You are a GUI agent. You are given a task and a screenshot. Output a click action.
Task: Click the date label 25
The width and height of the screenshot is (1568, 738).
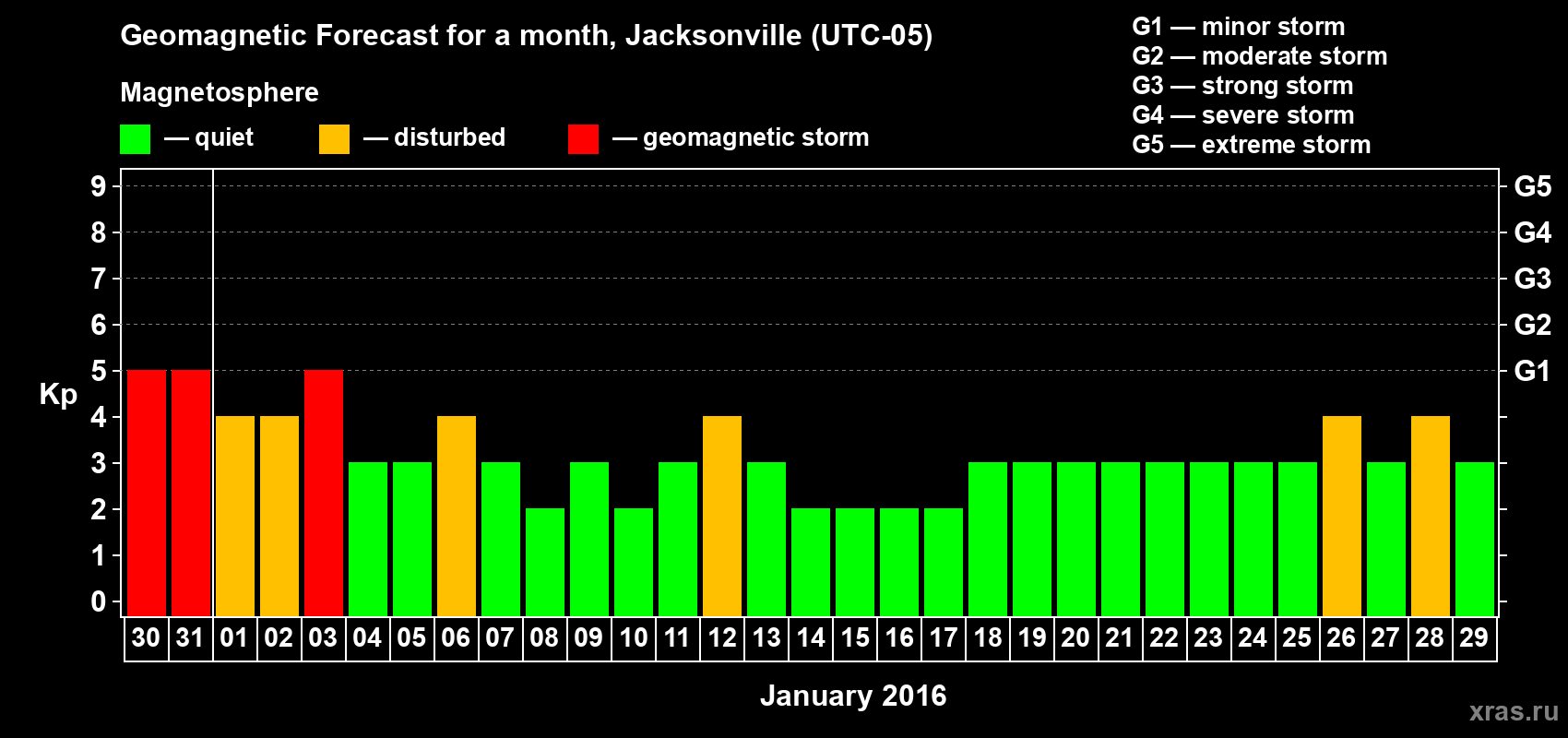tap(1297, 638)
